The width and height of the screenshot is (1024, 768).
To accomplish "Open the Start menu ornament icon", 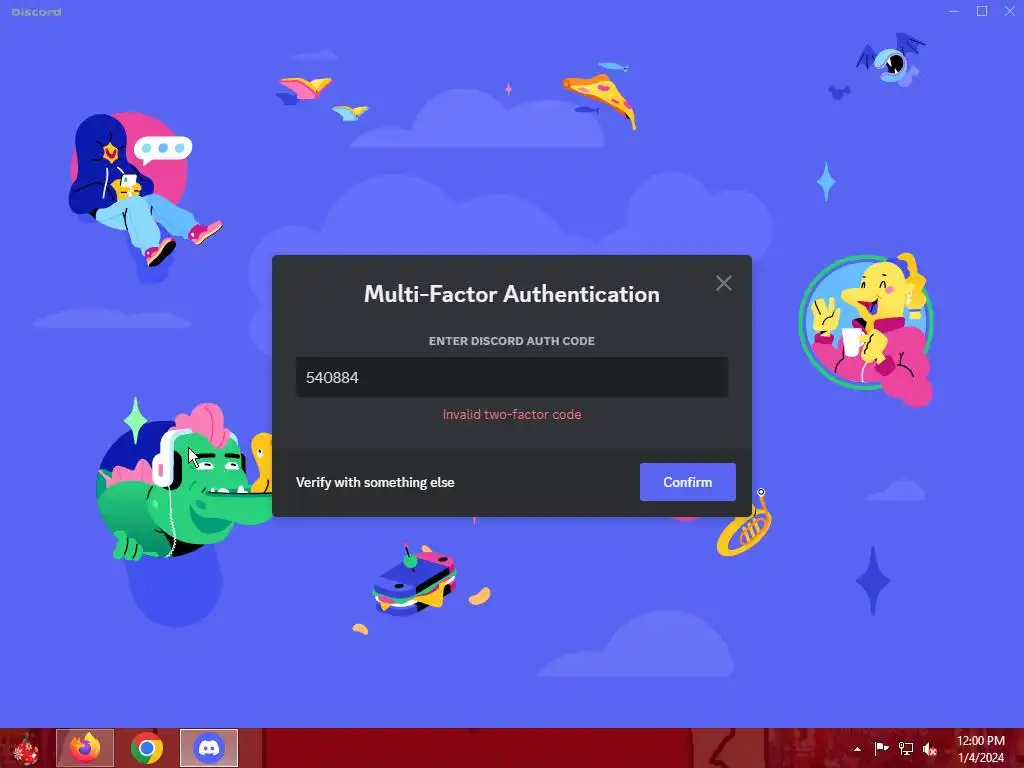I will tap(25, 748).
